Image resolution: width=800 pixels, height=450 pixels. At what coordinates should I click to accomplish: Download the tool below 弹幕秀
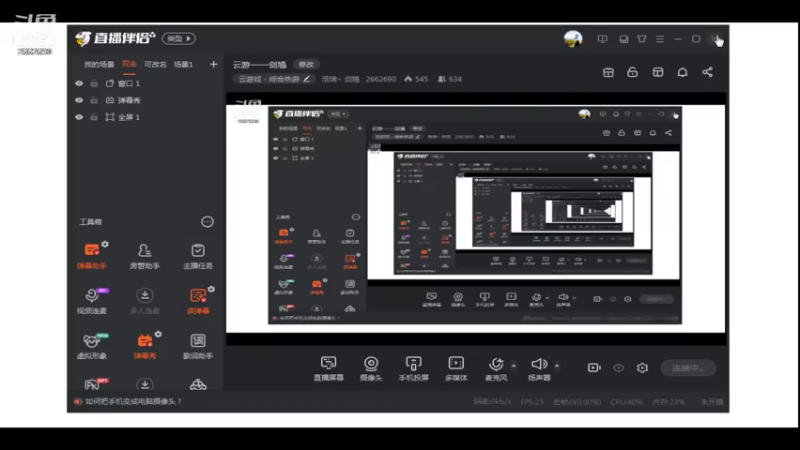[x=144, y=384]
